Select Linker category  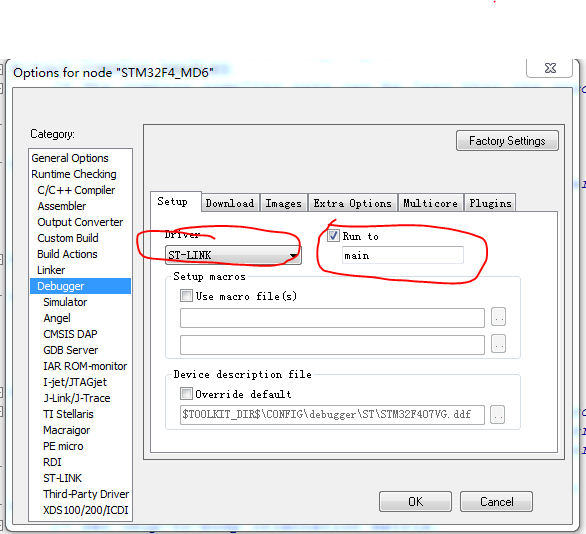tap(51, 270)
